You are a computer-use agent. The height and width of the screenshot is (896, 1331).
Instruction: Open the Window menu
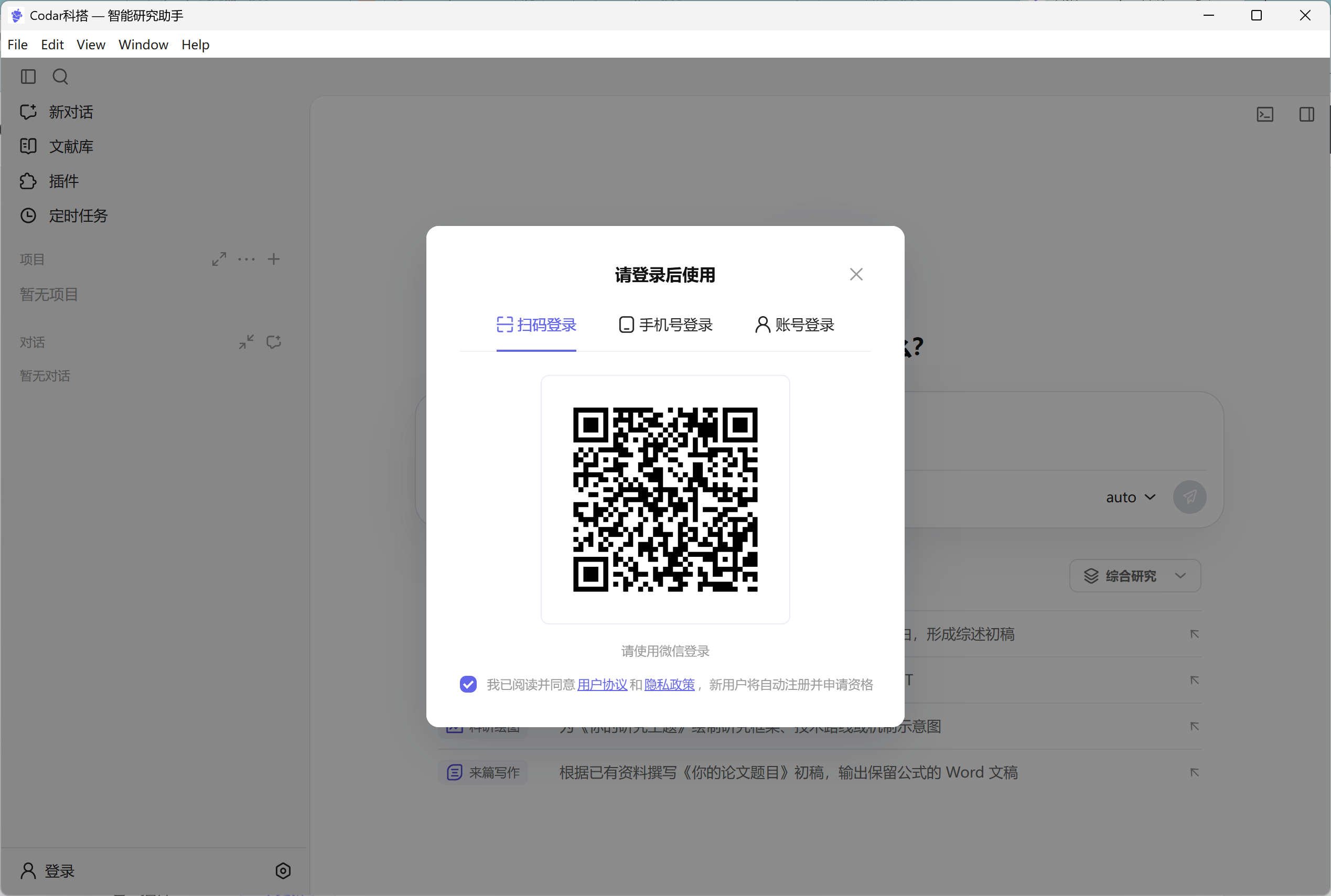point(144,45)
